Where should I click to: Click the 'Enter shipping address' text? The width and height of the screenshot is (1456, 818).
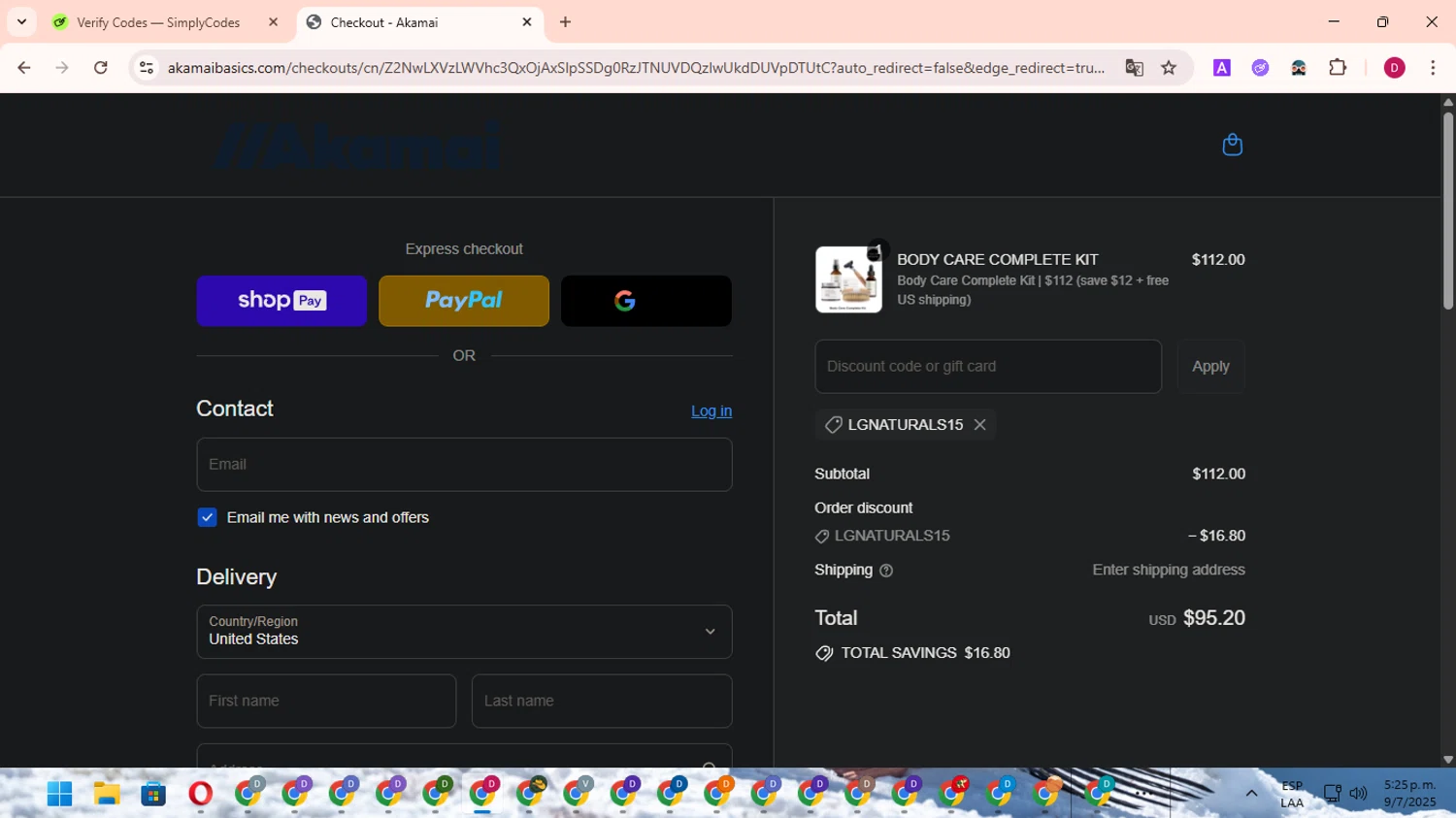pyautogui.click(x=1169, y=571)
